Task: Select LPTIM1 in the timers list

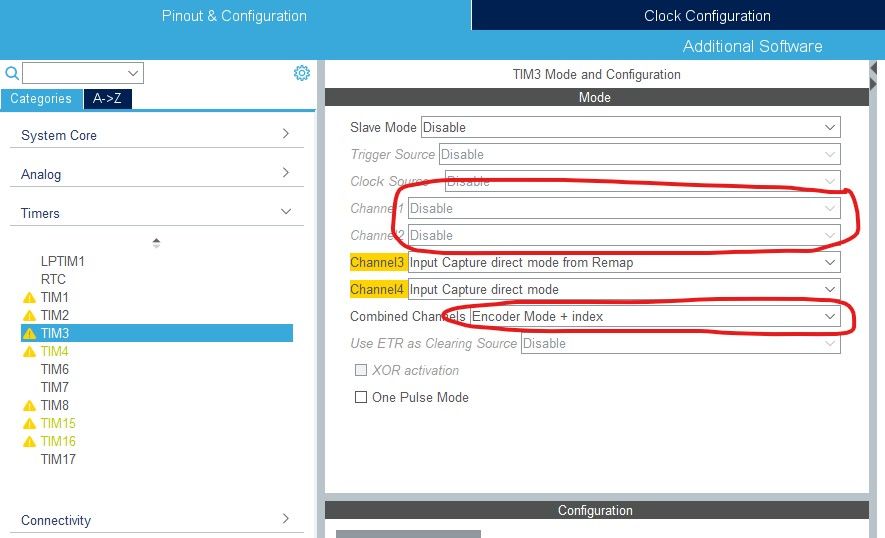Action: 63,261
